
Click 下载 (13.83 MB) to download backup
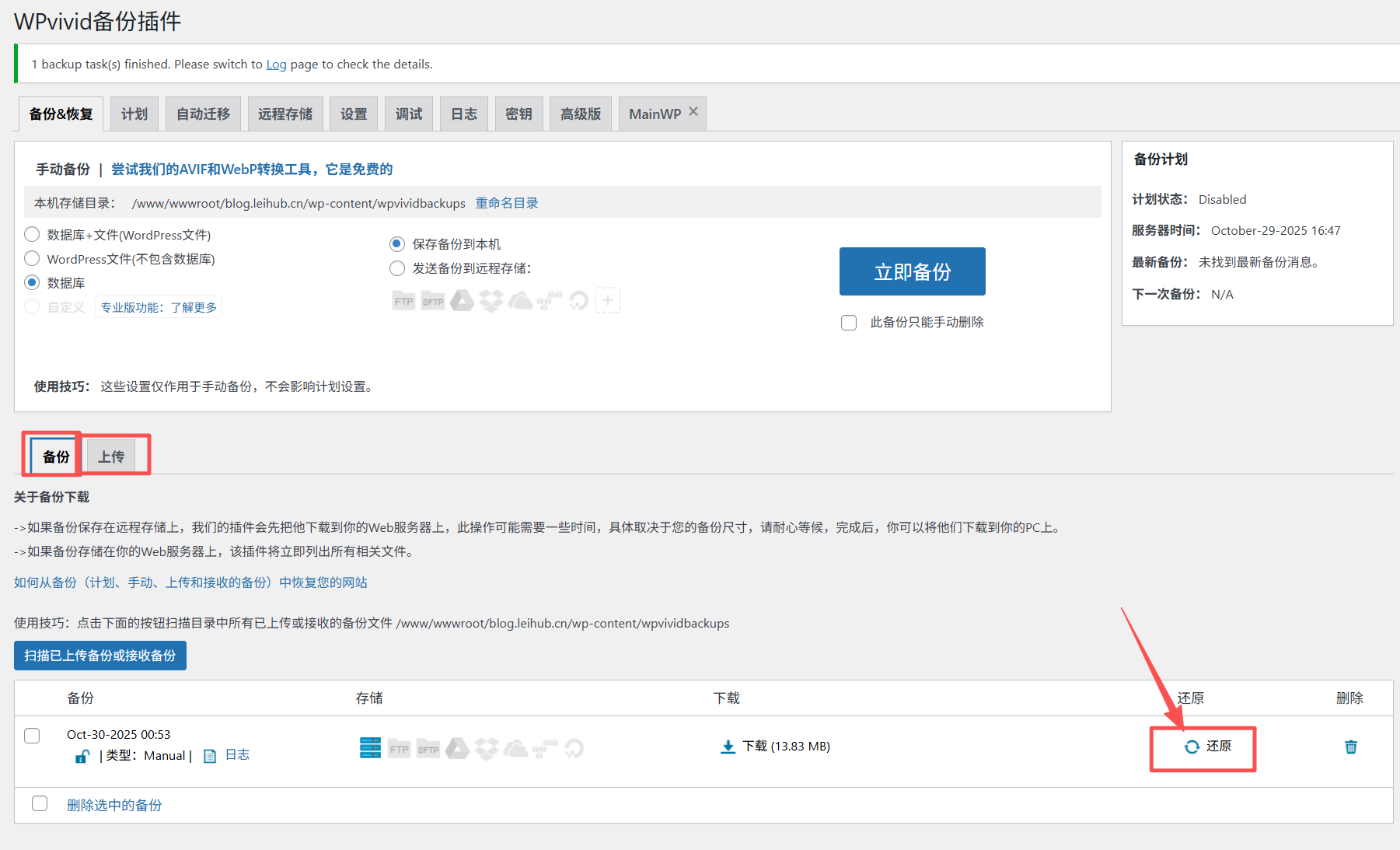pyautogui.click(x=774, y=746)
